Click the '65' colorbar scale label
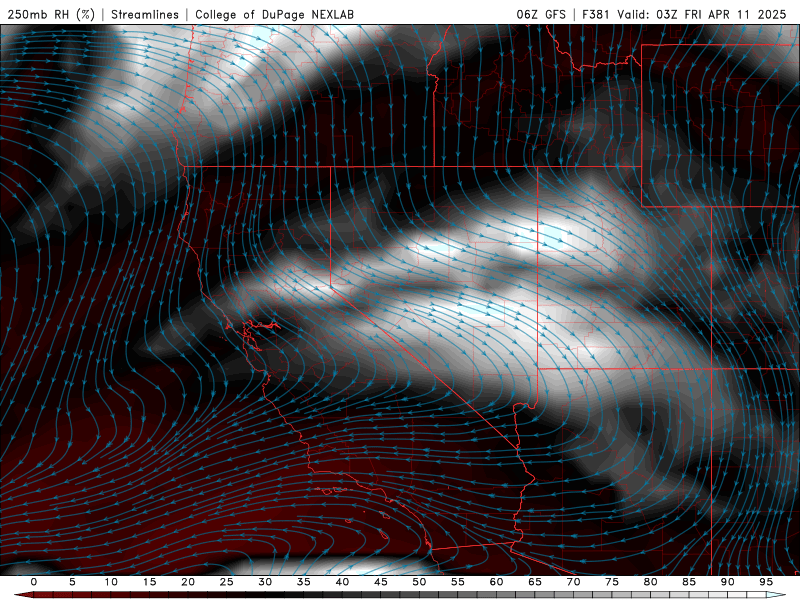 (x=535, y=582)
